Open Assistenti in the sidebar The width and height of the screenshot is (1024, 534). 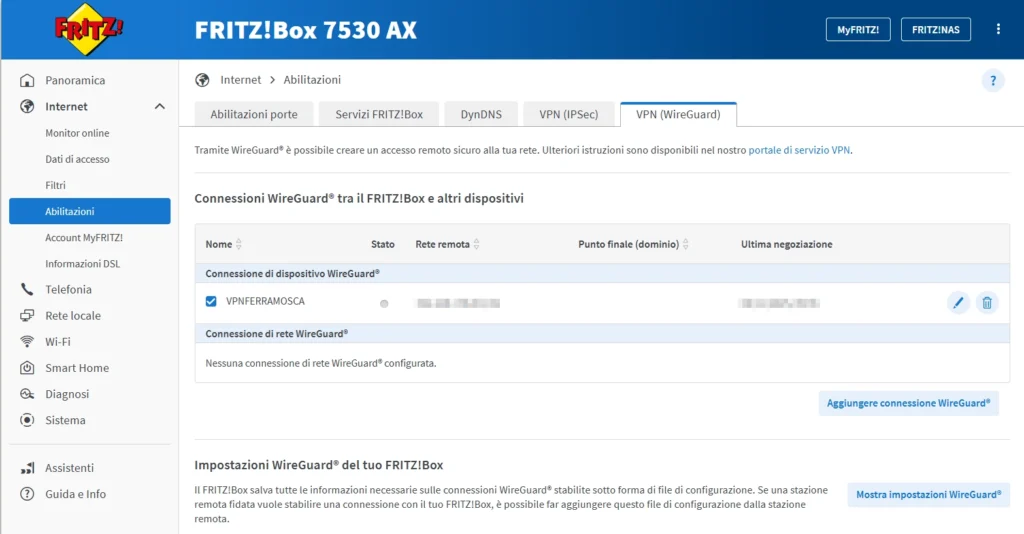(69, 467)
